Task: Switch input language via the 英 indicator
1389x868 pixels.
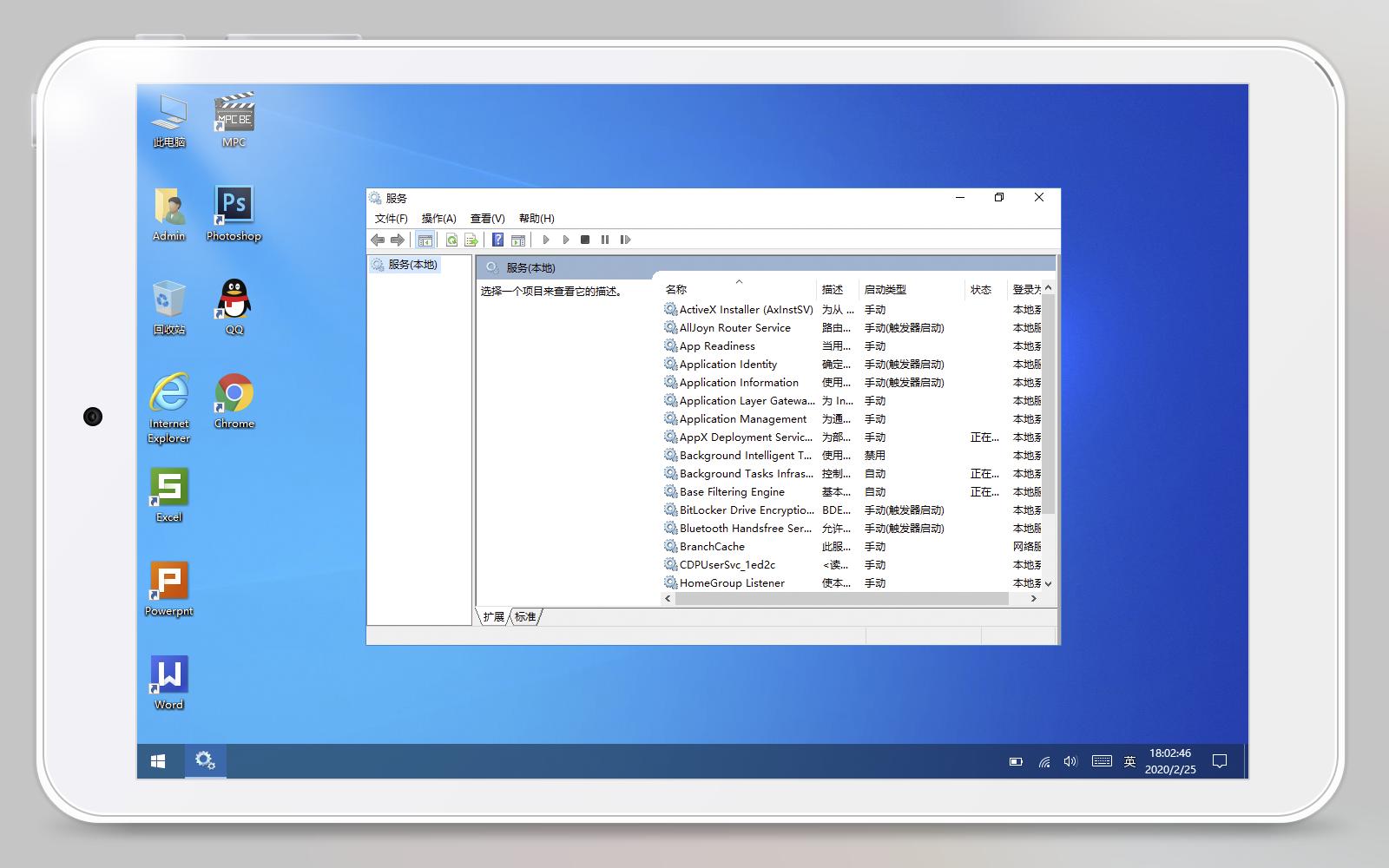Action: coord(1129,760)
